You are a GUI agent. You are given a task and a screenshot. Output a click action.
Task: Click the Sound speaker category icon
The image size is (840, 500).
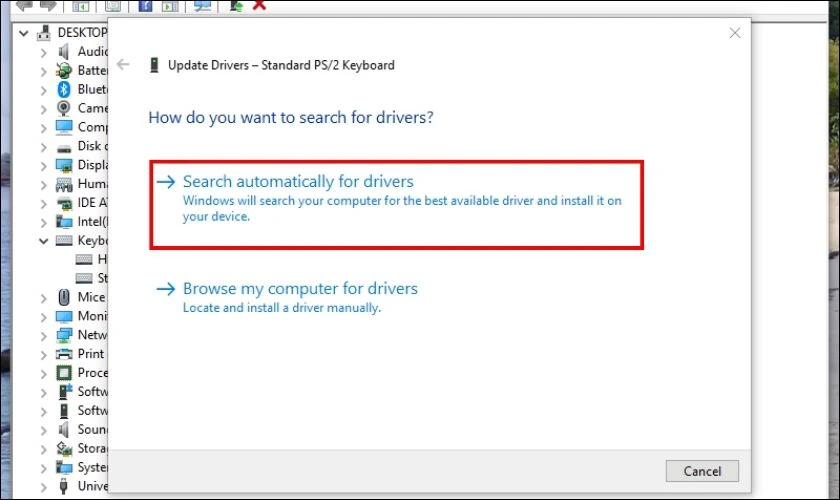point(64,429)
